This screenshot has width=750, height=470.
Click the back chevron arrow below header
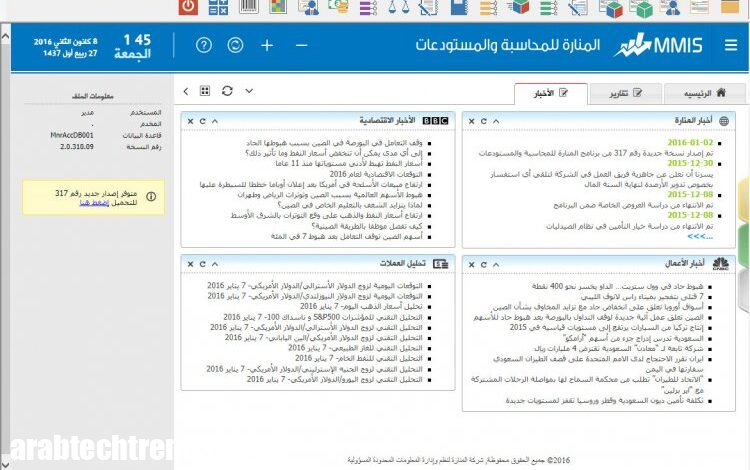(x=186, y=91)
